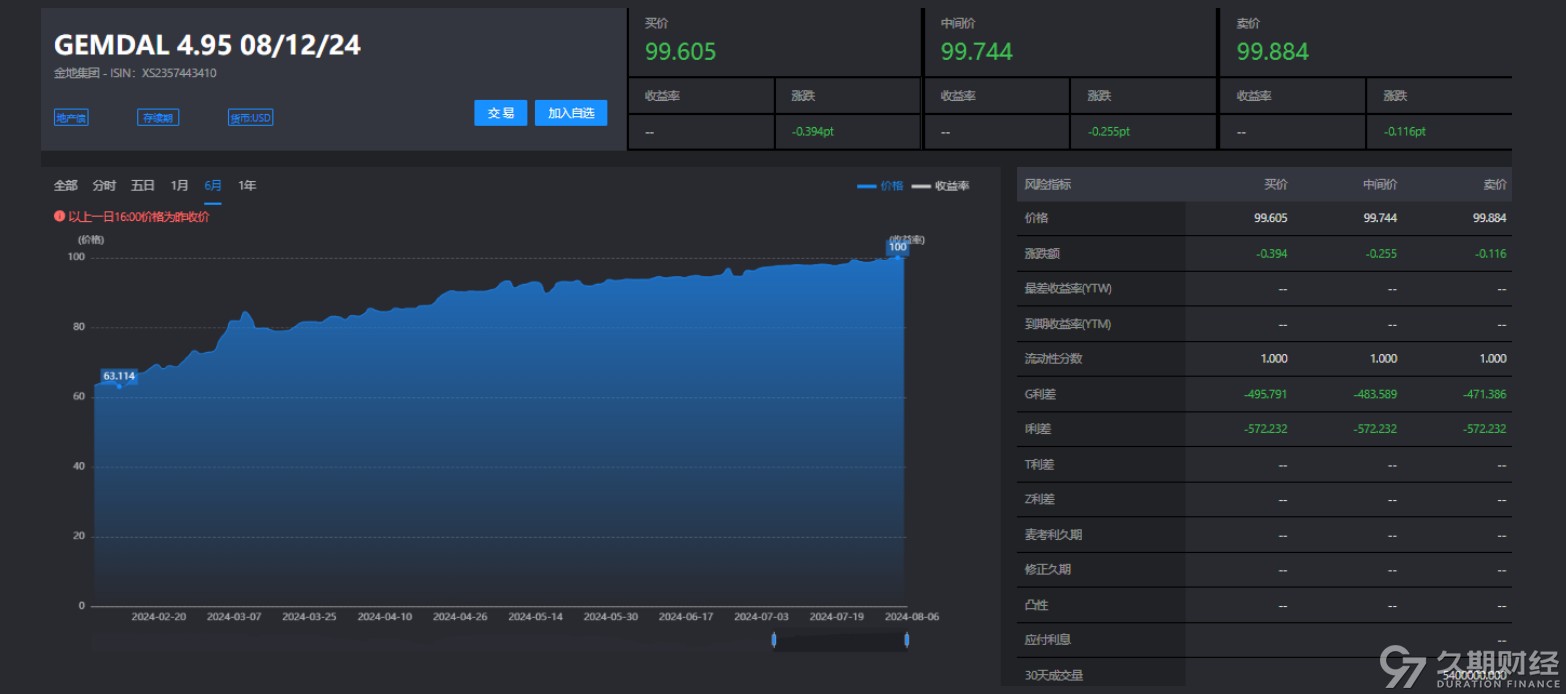Click the 风险指标 table header

point(1048,185)
